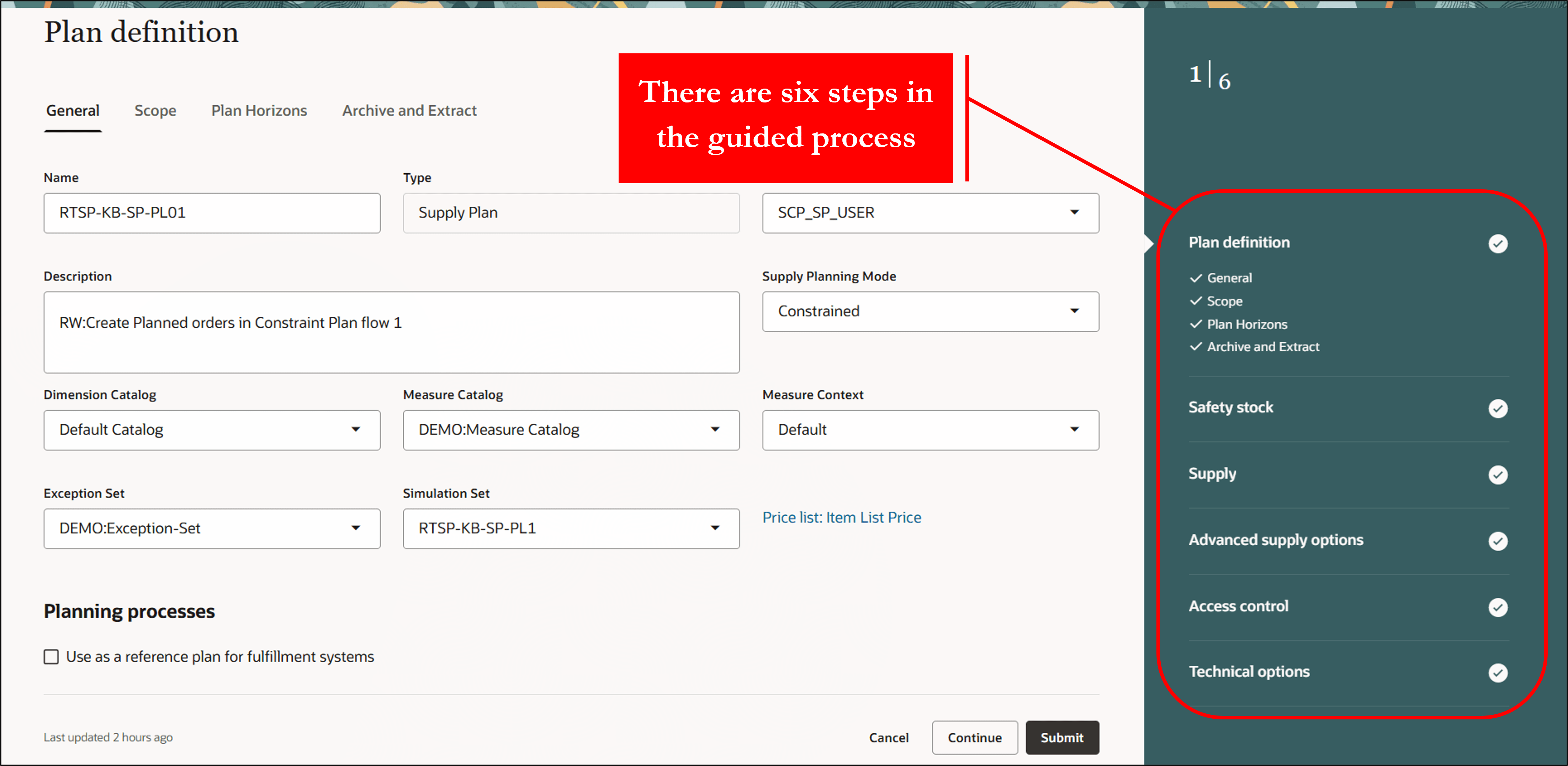Screen dimensions: 1568x766
Task: Go to Safety stock step in sidebar
Action: point(1230,407)
